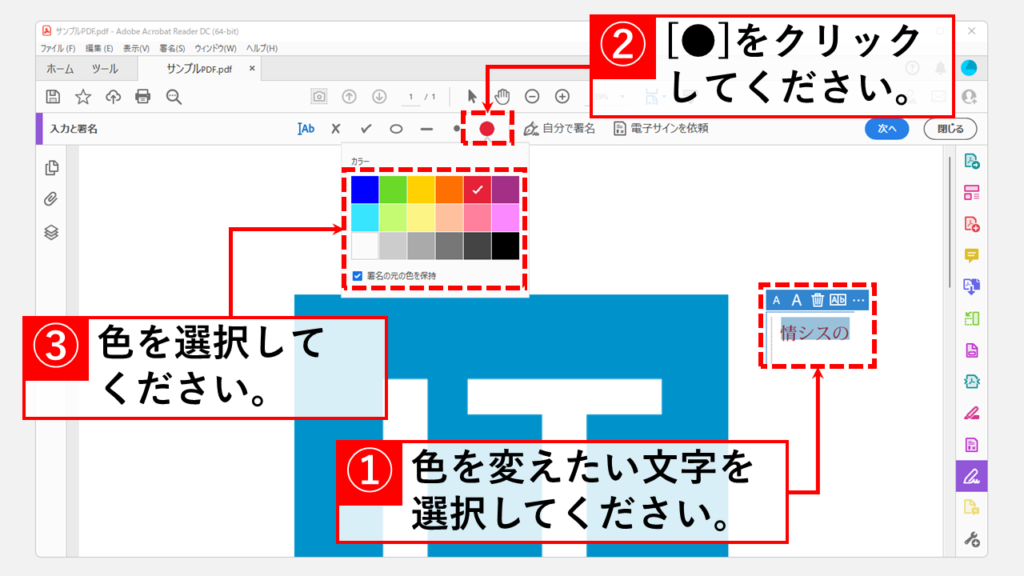The image size is (1024, 576).
Task: Open the attachments paperclip panel
Action: [x=52, y=199]
